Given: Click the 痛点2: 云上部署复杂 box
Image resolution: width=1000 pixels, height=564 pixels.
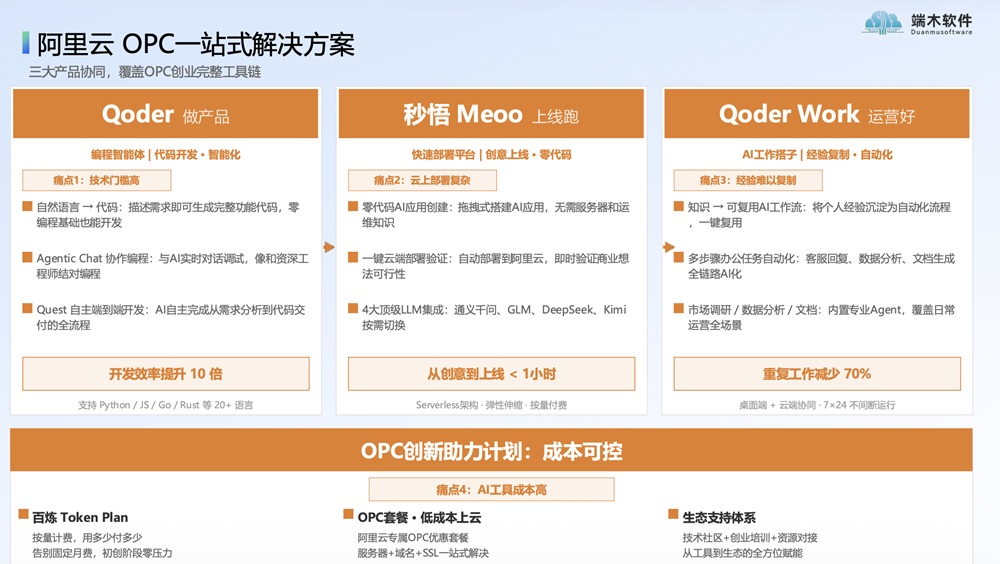Looking at the screenshot, I should click(x=422, y=180).
